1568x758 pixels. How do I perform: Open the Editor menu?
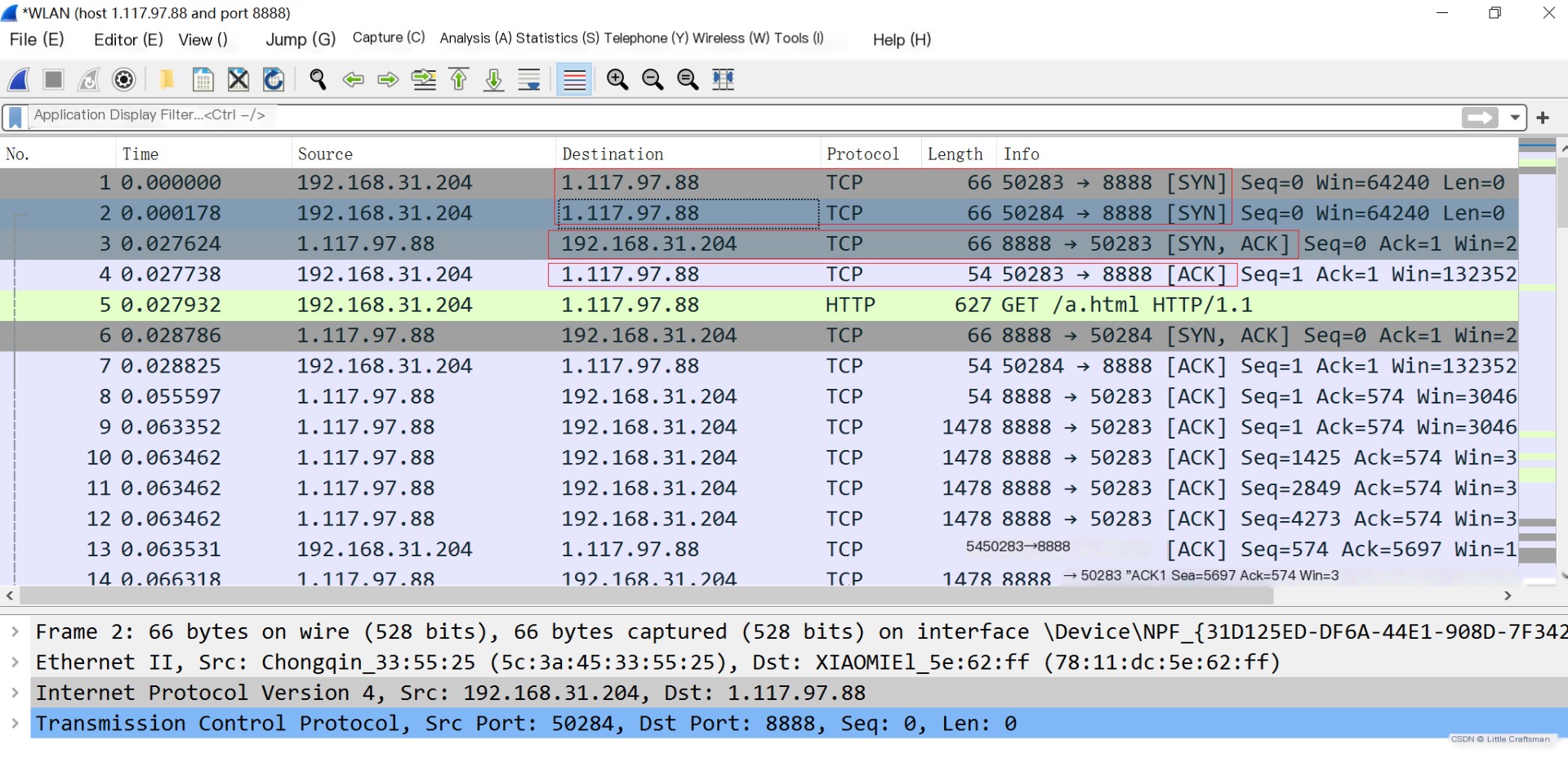[128, 39]
